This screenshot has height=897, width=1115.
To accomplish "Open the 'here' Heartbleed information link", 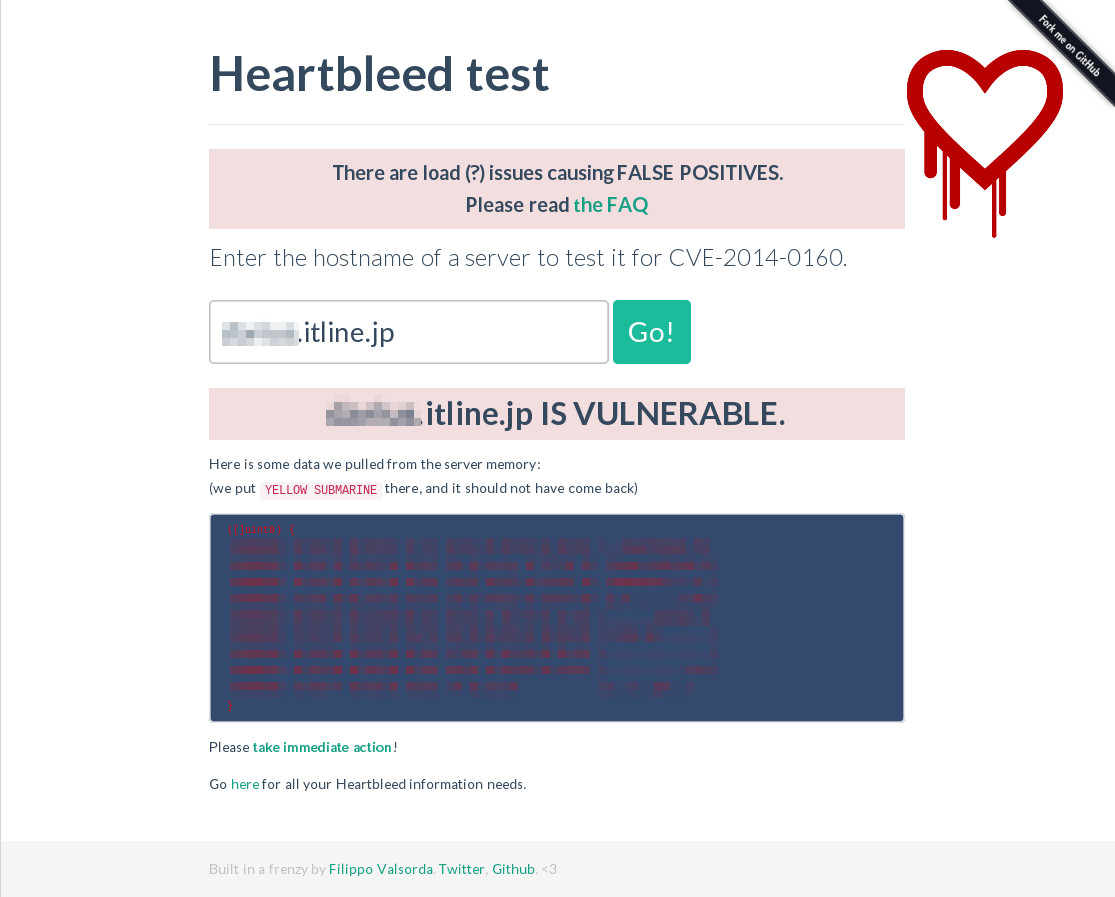I will [245, 784].
